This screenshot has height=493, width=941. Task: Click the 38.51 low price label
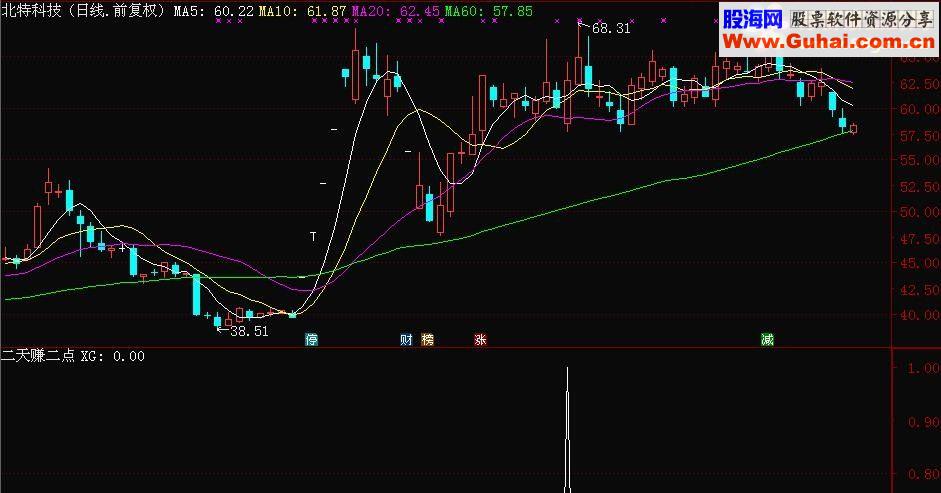[x=249, y=331]
